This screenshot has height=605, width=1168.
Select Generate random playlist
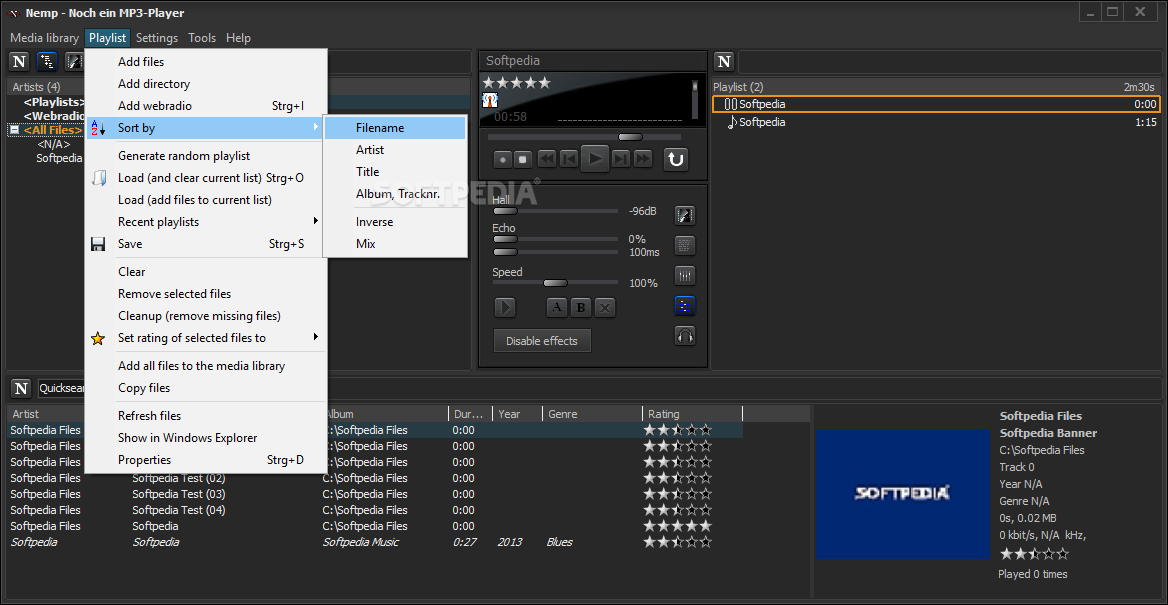[206, 156]
